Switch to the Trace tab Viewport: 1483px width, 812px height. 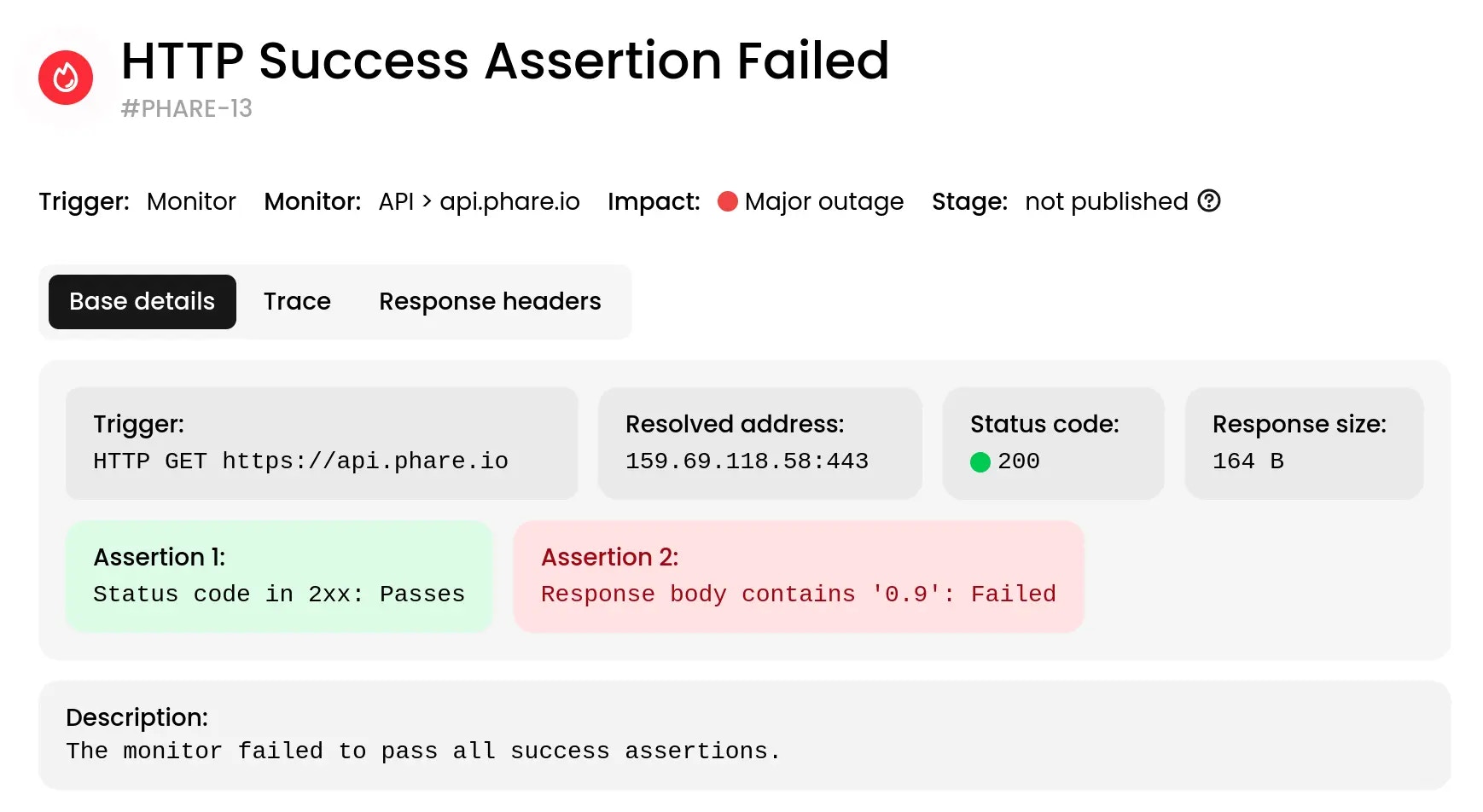pyautogui.click(x=297, y=302)
